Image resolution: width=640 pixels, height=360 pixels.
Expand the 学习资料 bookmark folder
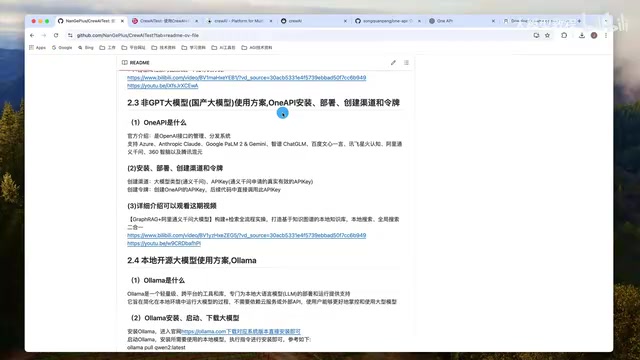click(x=193, y=48)
